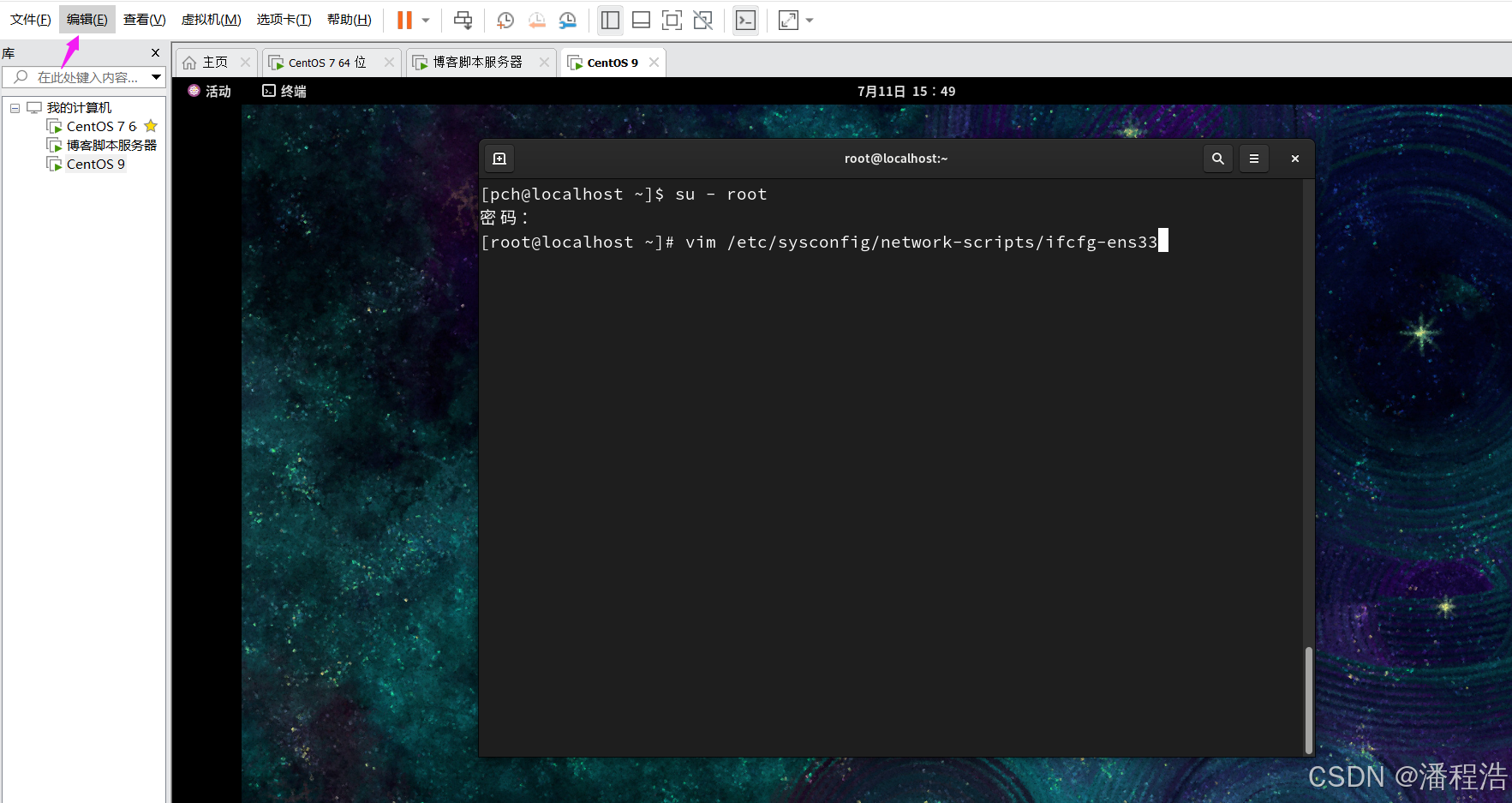1512x803 pixels.
Task: Open stretch display options dropdown arrow
Action: point(810,20)
